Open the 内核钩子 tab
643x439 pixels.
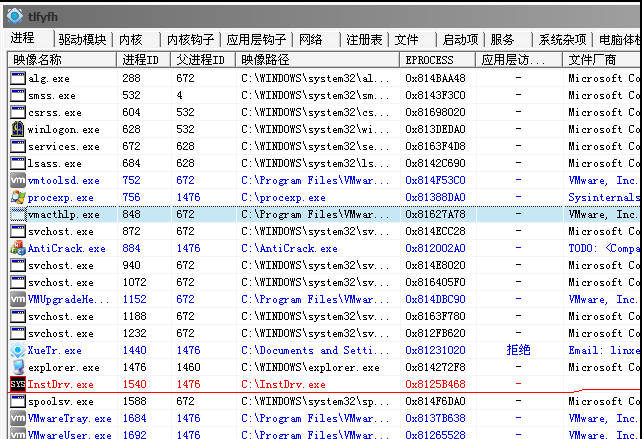[191, 40]
